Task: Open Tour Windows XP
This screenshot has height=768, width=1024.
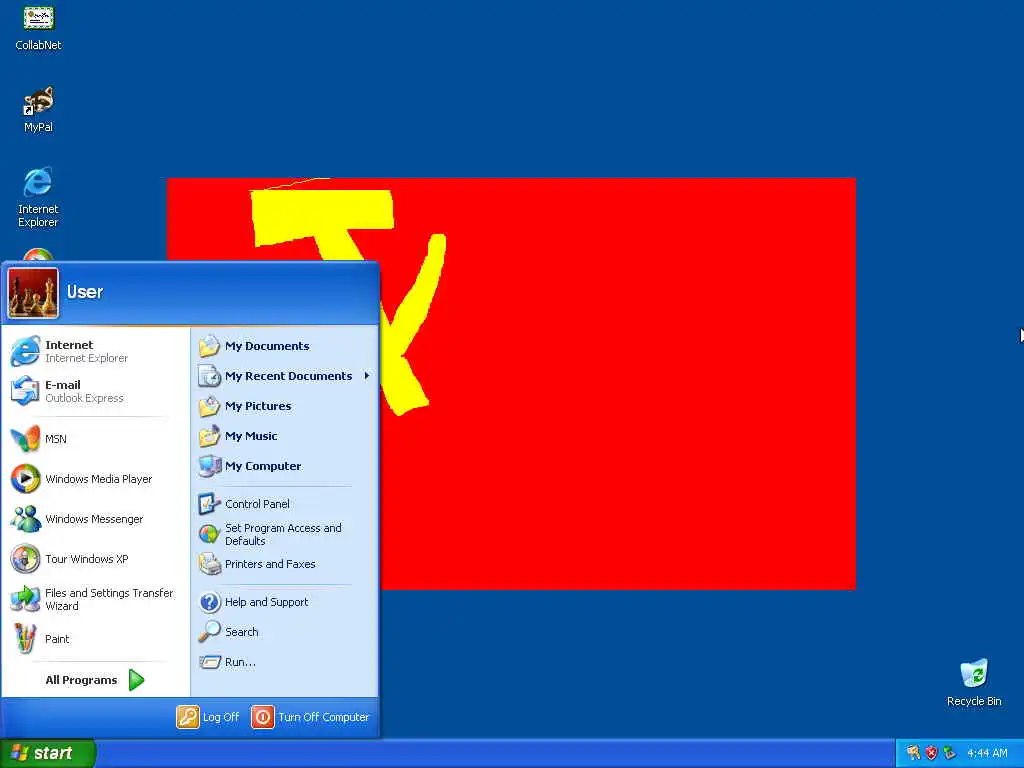Action: click(x=95, y=559)
